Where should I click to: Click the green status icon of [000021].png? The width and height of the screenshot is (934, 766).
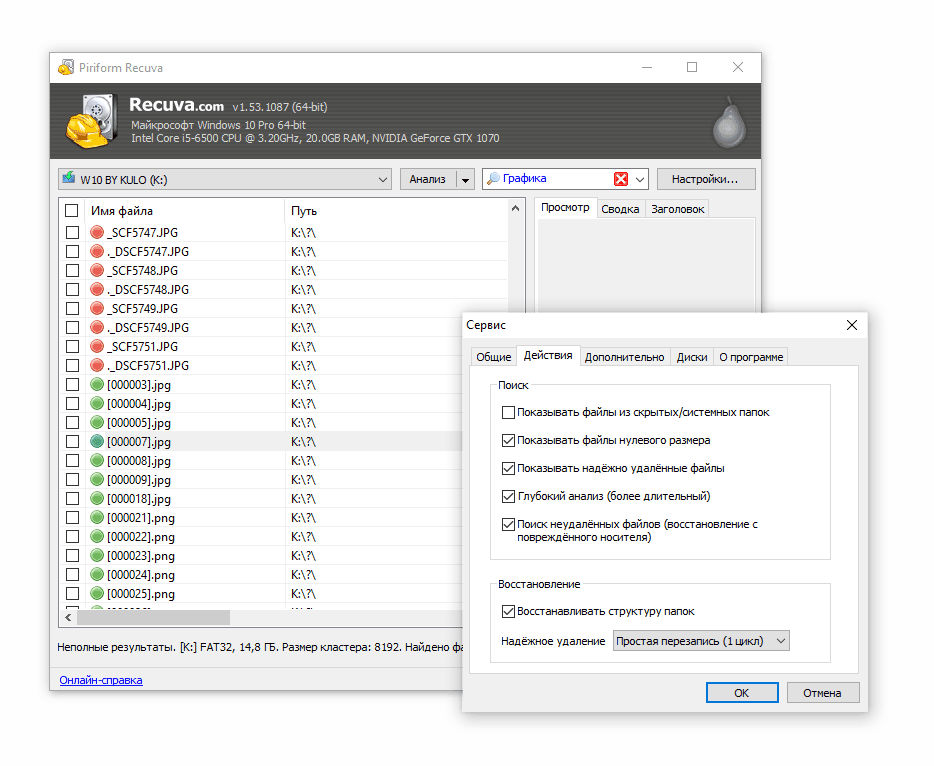coord(97,518)
